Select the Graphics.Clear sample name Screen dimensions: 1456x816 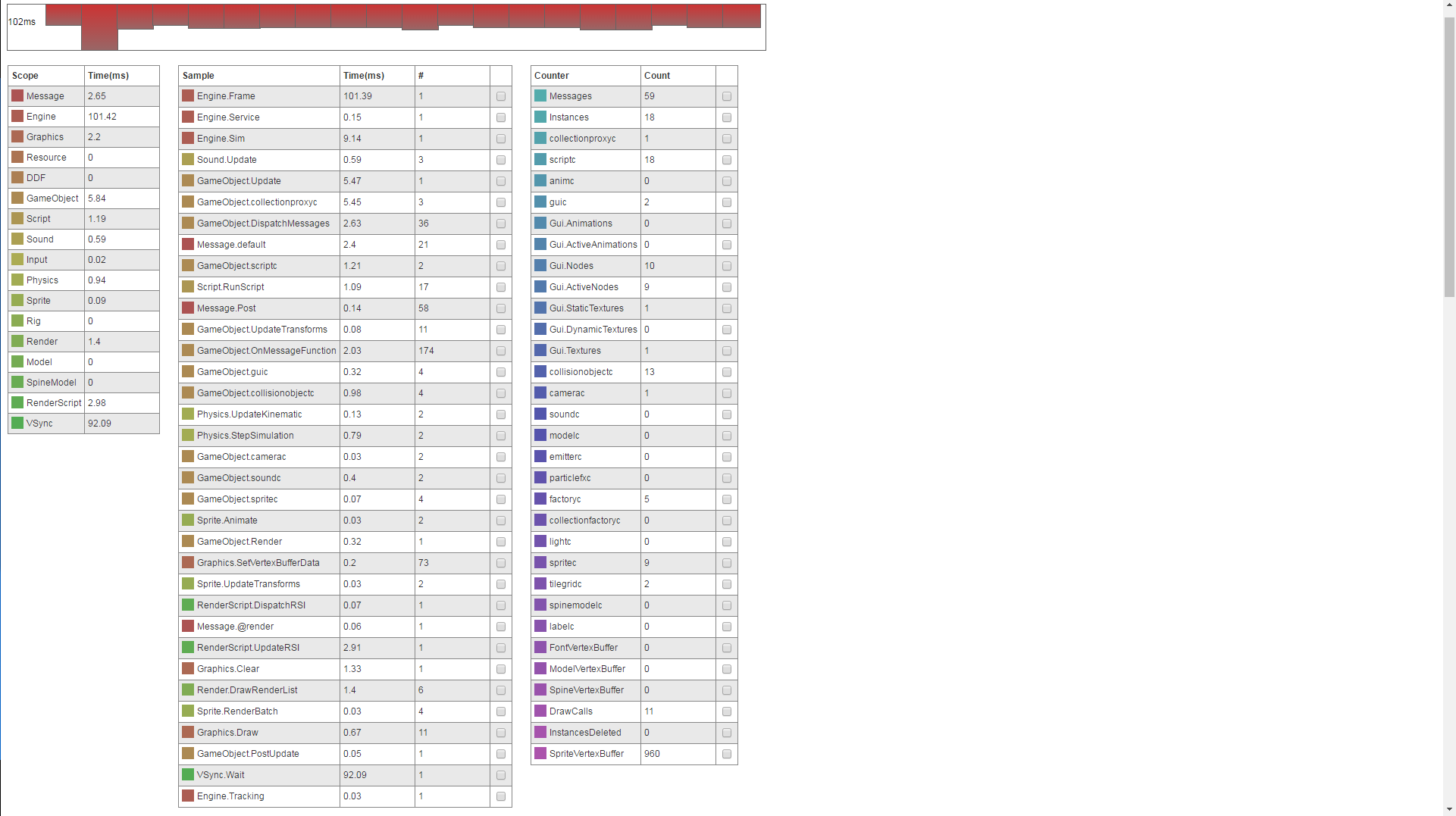point(228,669)
